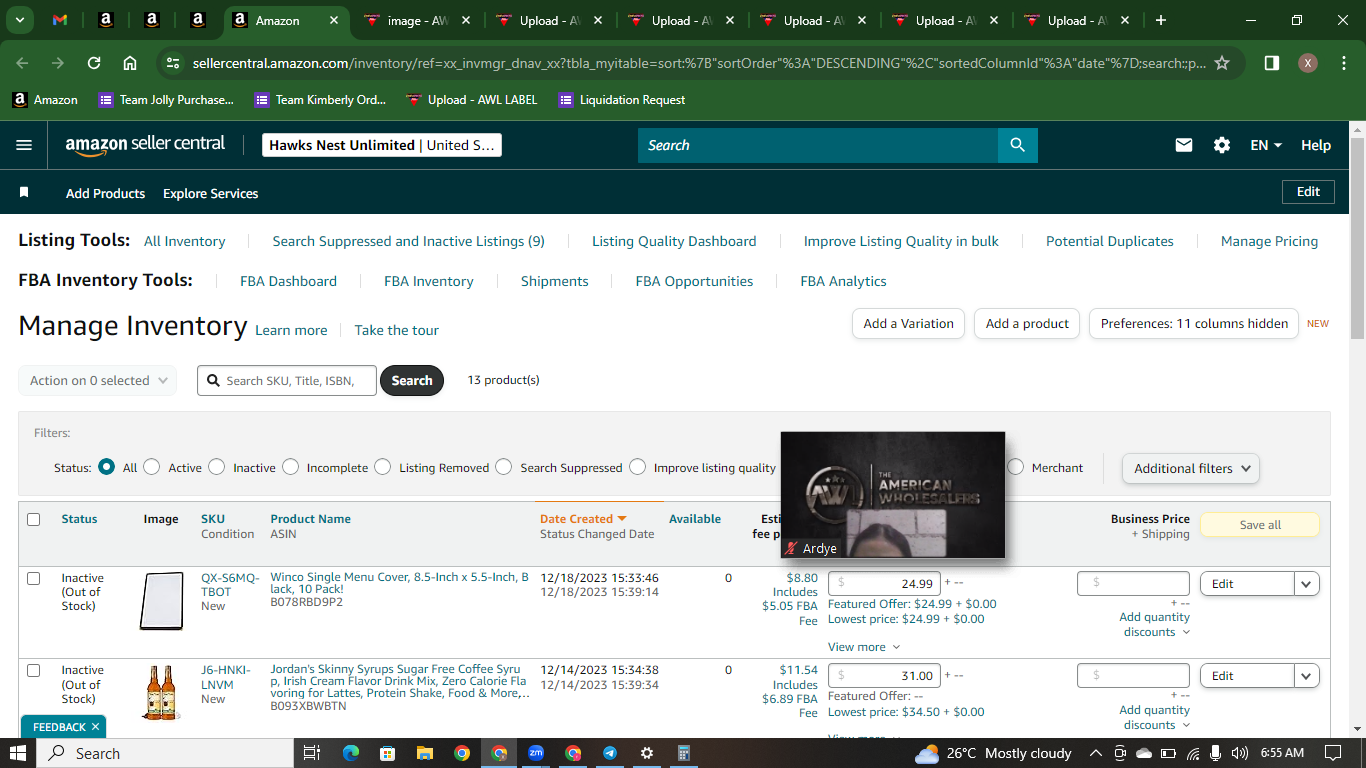This screenshot has height=768, width=1366.
Task: Click the Search button next to the SKU field
Action: click(x=412, y=380)
